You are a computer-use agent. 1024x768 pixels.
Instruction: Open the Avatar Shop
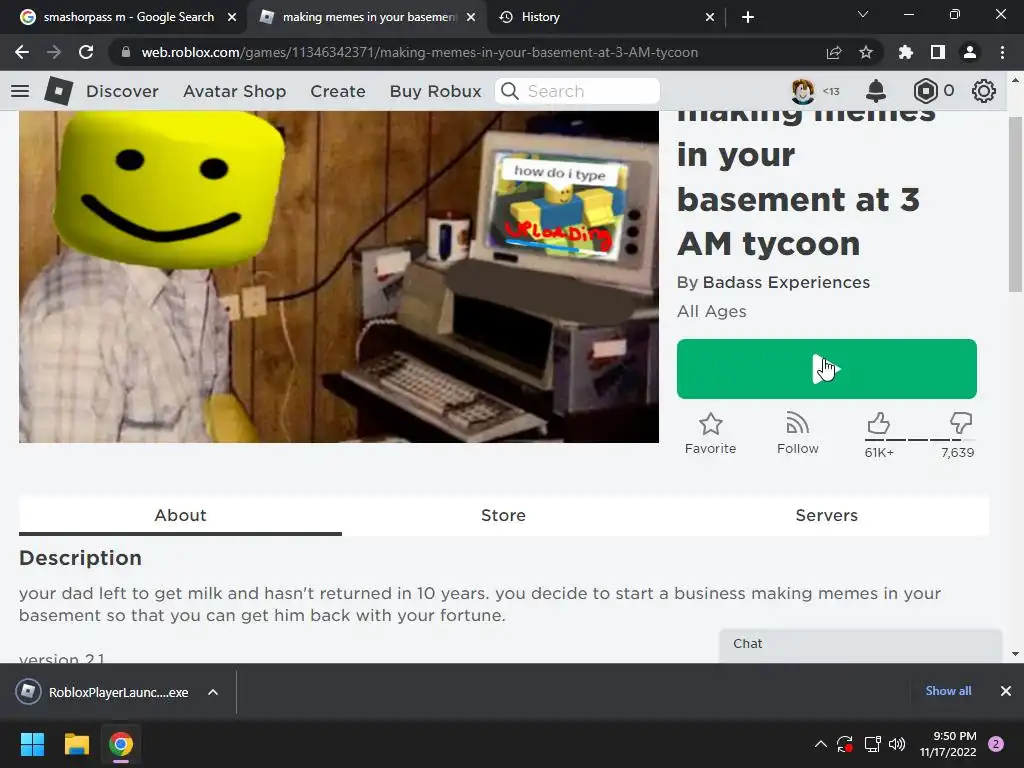234,91
